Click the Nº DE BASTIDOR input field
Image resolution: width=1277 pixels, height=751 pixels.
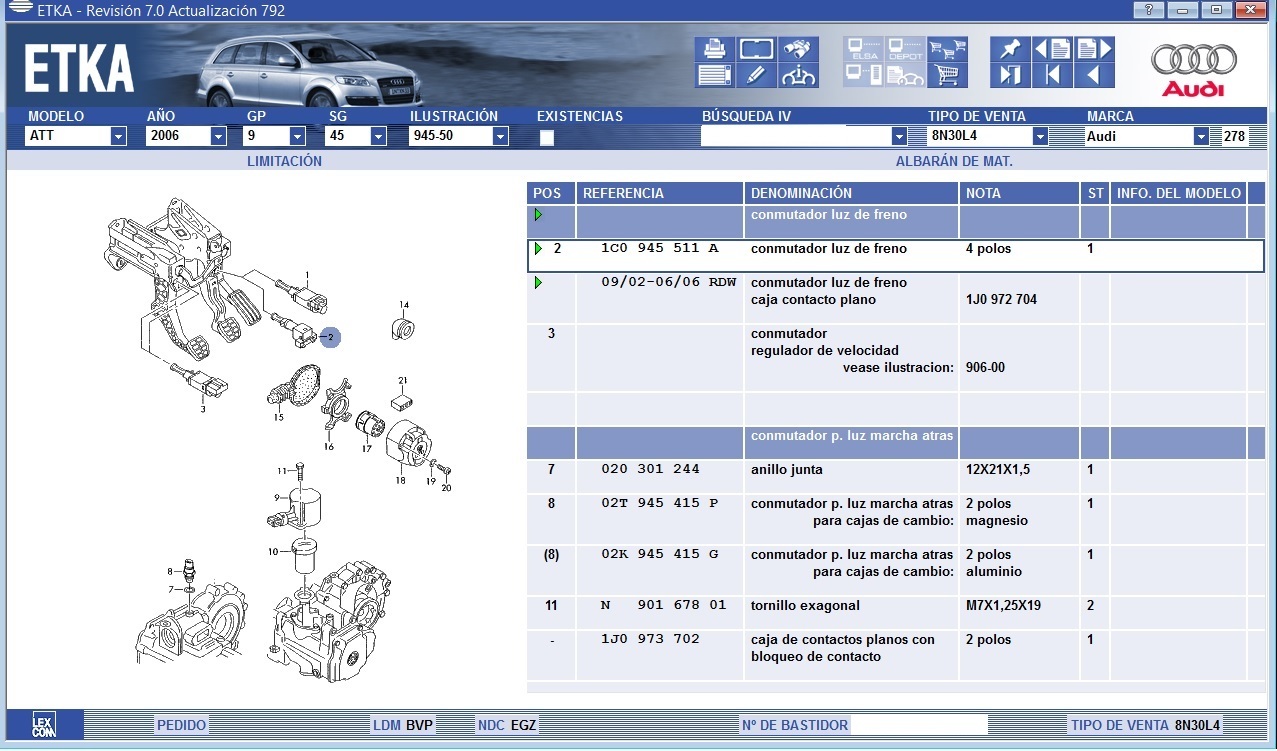[920, 725]
